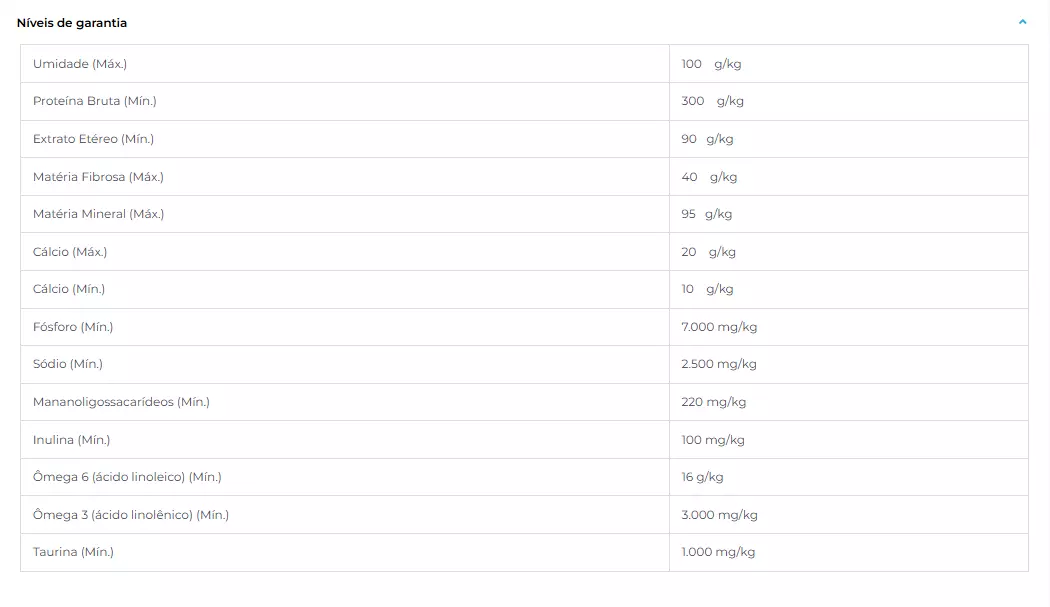This screenshot has width=1050, height=607.
Task: Select the 300 g/kg protein value
Action: (712, 101)
